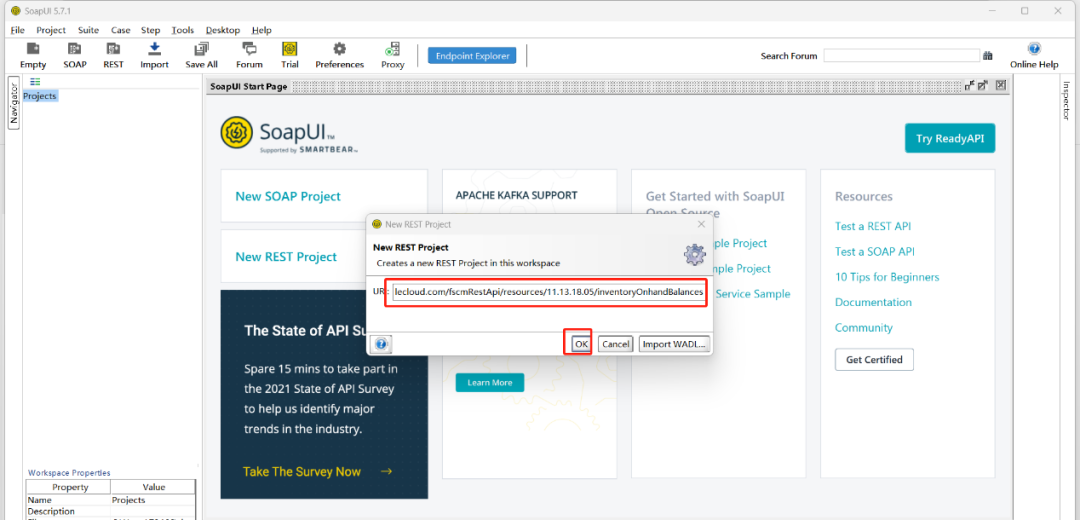Viewport: 1080px width, 520px height.
Task: Click OK in New REST Project dialog
Action: coord(581,344)
